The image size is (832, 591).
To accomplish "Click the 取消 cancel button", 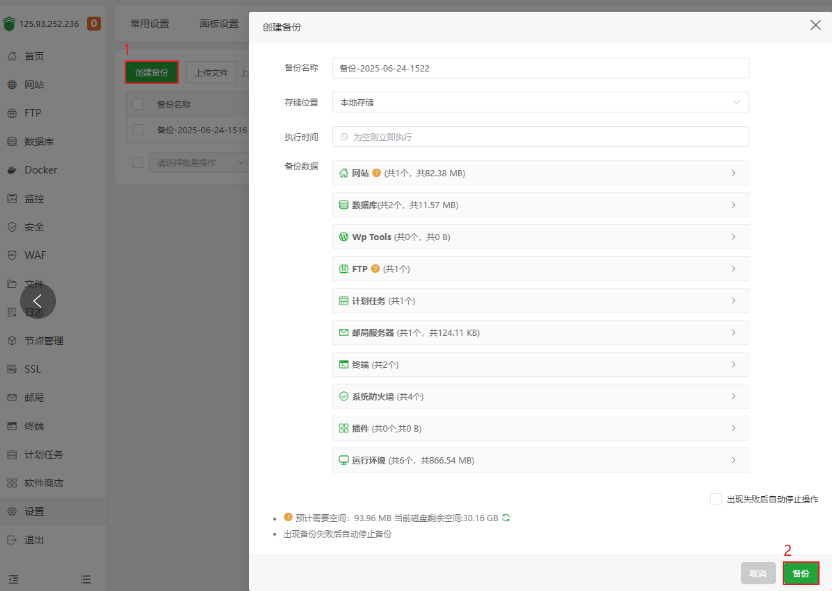I will point(758,573).
